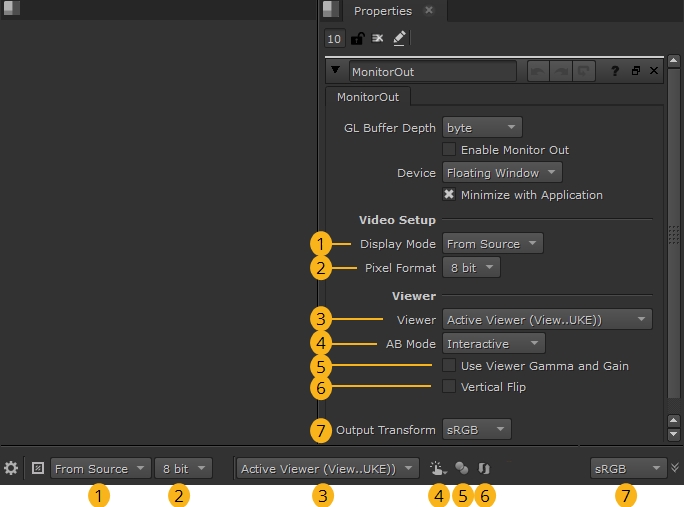
Task: Switch to the Properties tab
Action: pyautogui.click(x=382, y=11)
